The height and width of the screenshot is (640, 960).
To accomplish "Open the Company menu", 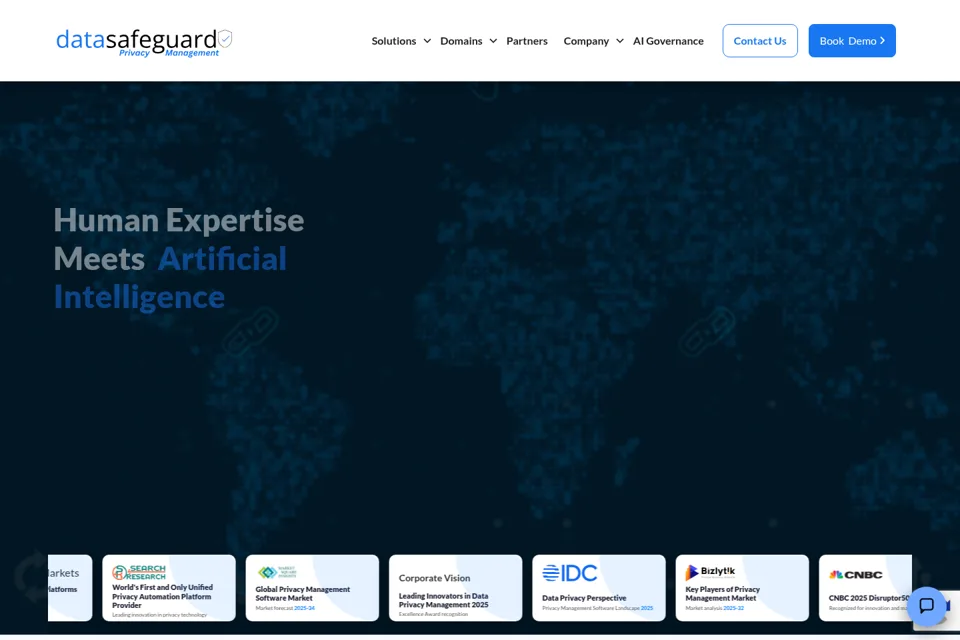I will tap(586, 41).
